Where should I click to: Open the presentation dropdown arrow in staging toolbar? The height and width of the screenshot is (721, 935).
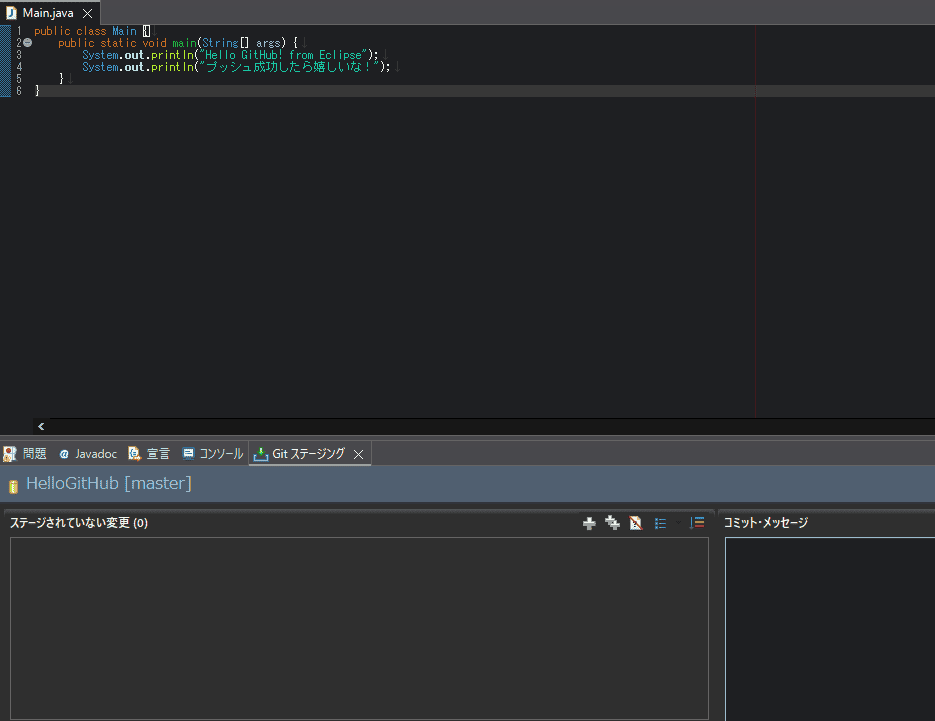tap(678, 523)
